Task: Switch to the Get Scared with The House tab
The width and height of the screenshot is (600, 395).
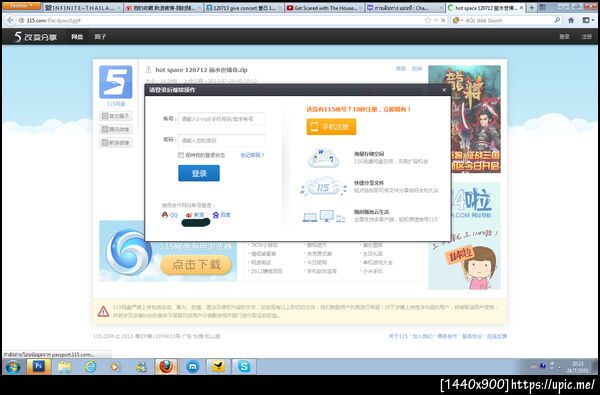Action: tap(324, 8)
